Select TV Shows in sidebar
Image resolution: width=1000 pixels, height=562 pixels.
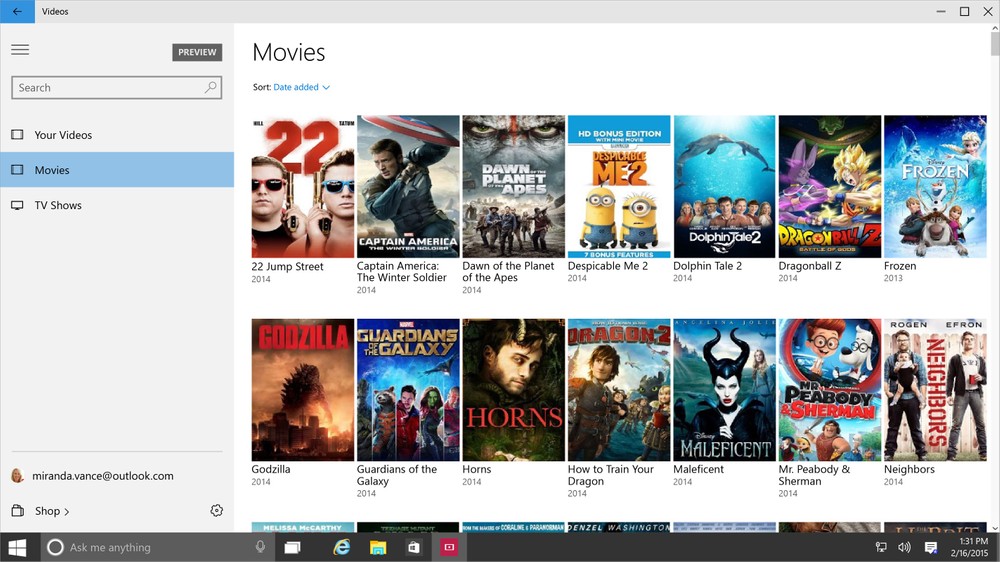pyautogui.click(x=117, y=205)
